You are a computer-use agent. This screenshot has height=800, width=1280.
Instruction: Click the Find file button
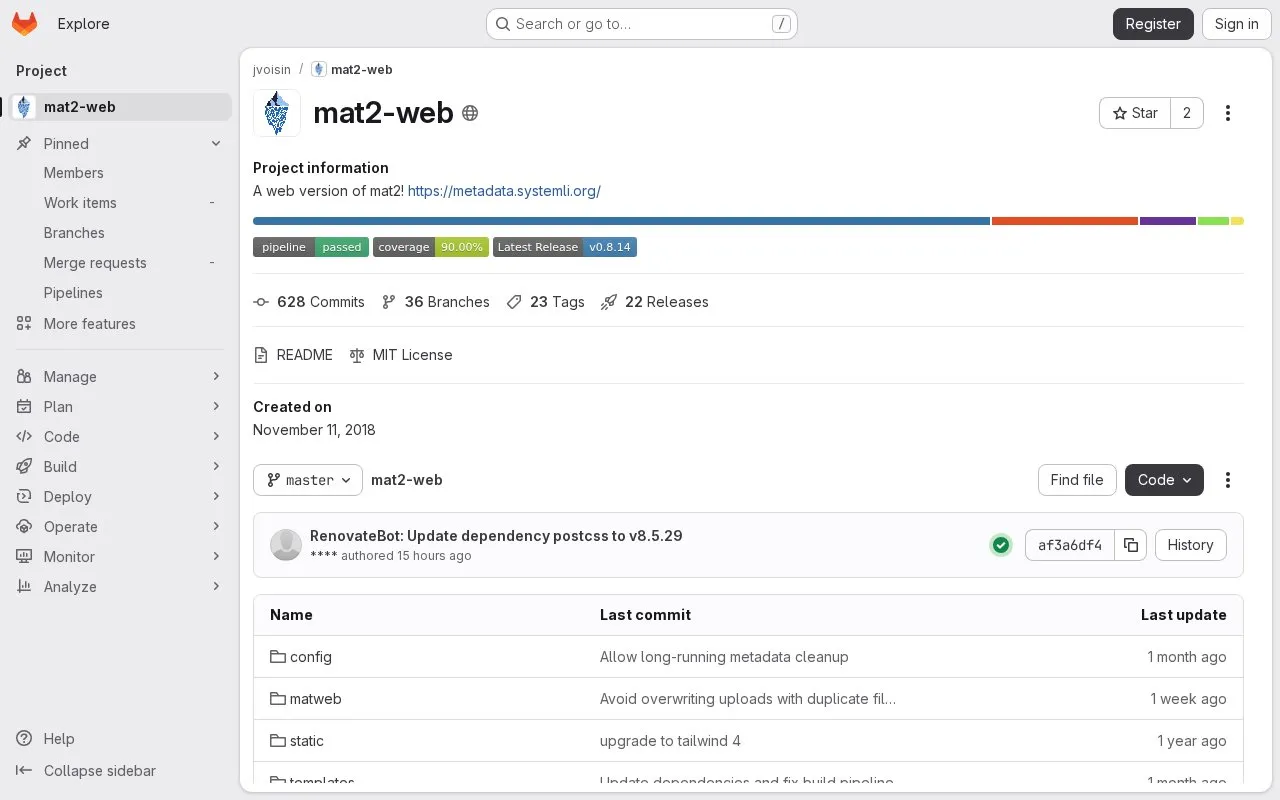click(x=1077, y=480)
